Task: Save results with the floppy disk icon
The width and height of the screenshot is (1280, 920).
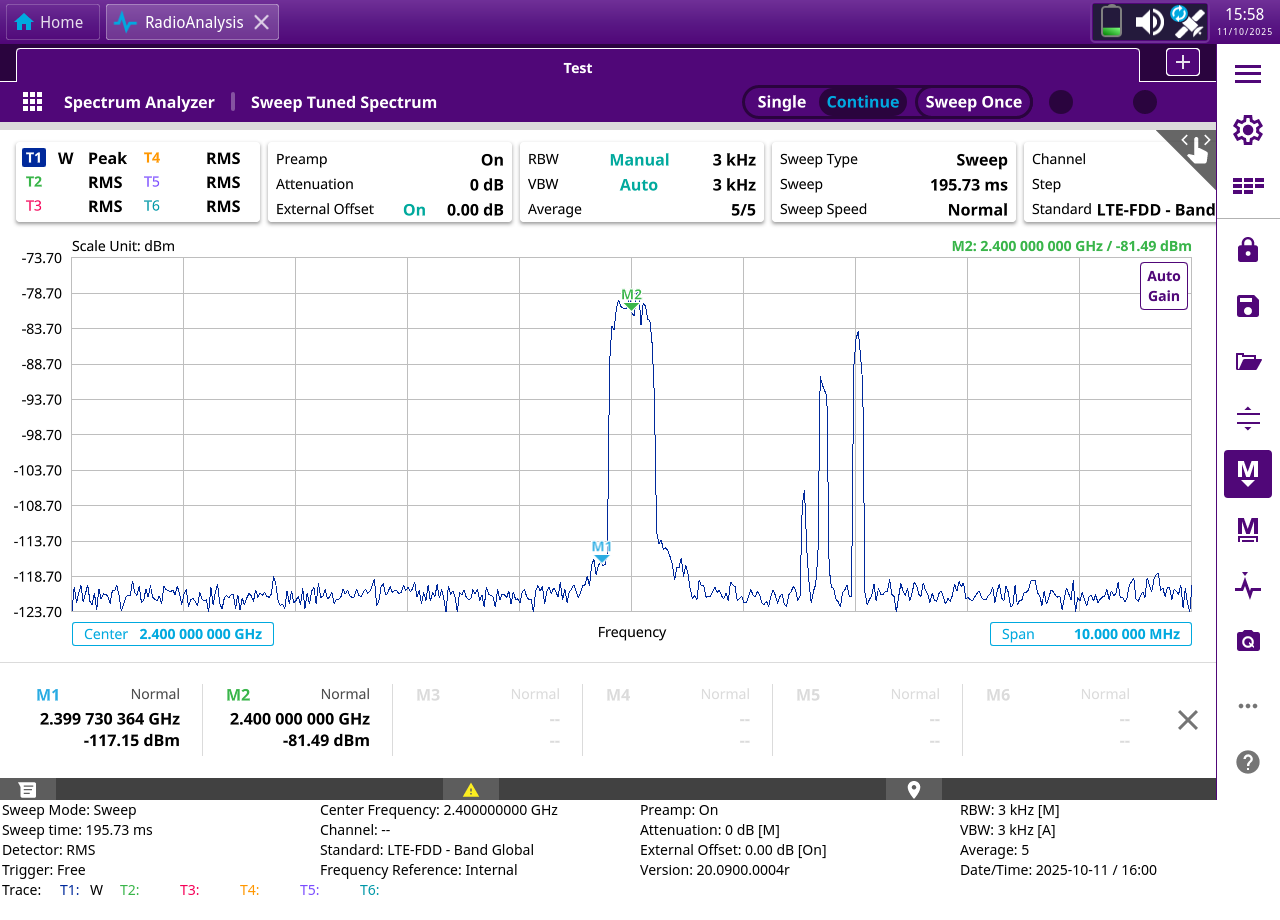Action: [x=1247, y=306]
